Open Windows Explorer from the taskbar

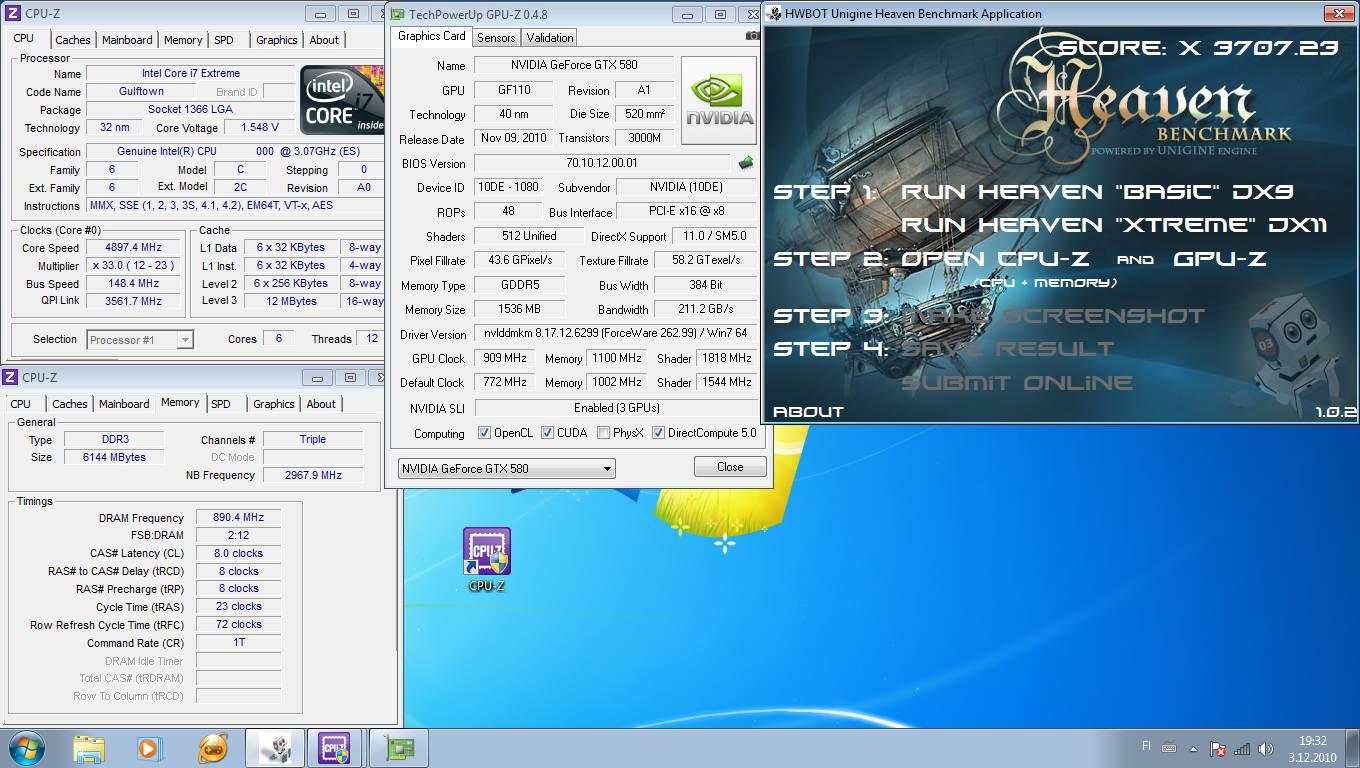click(x=89, y=748)
